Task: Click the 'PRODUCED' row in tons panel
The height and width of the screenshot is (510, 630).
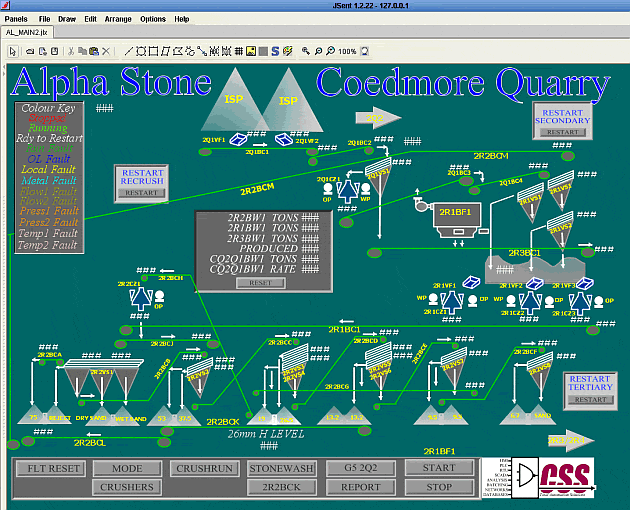Action: (279, 249)
